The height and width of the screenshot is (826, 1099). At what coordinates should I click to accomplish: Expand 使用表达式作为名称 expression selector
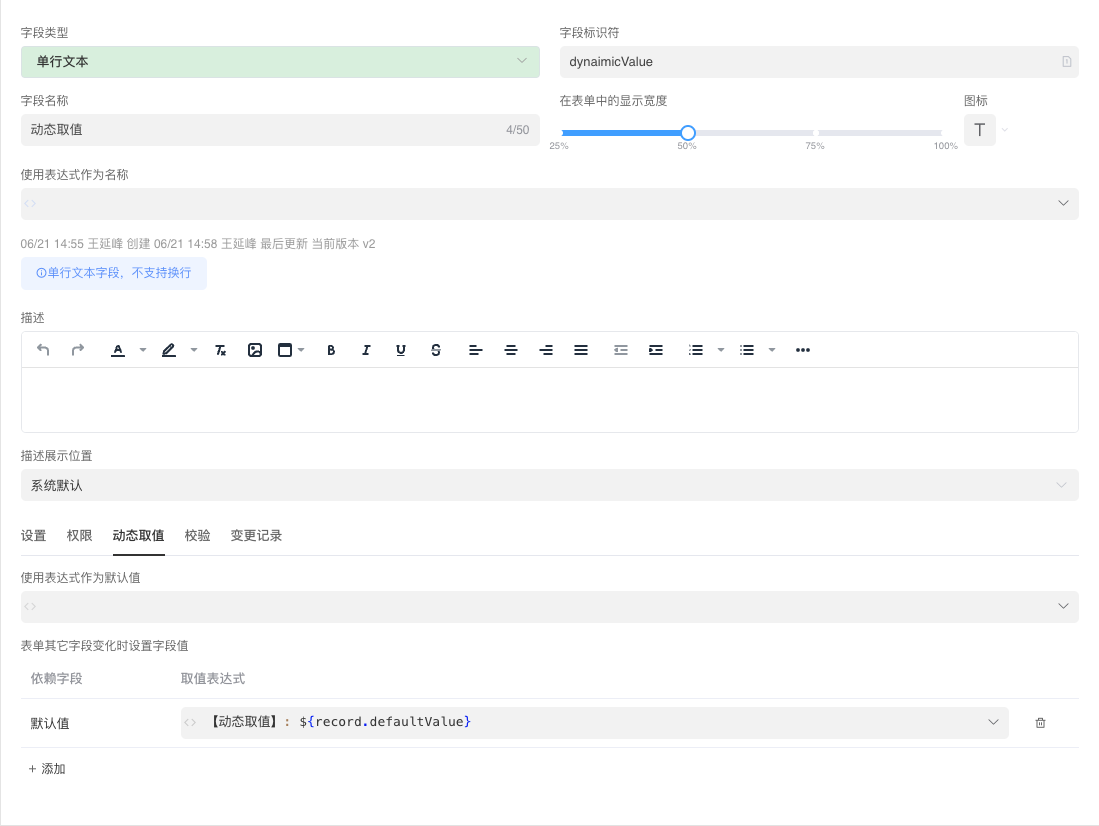pos(549,204)
